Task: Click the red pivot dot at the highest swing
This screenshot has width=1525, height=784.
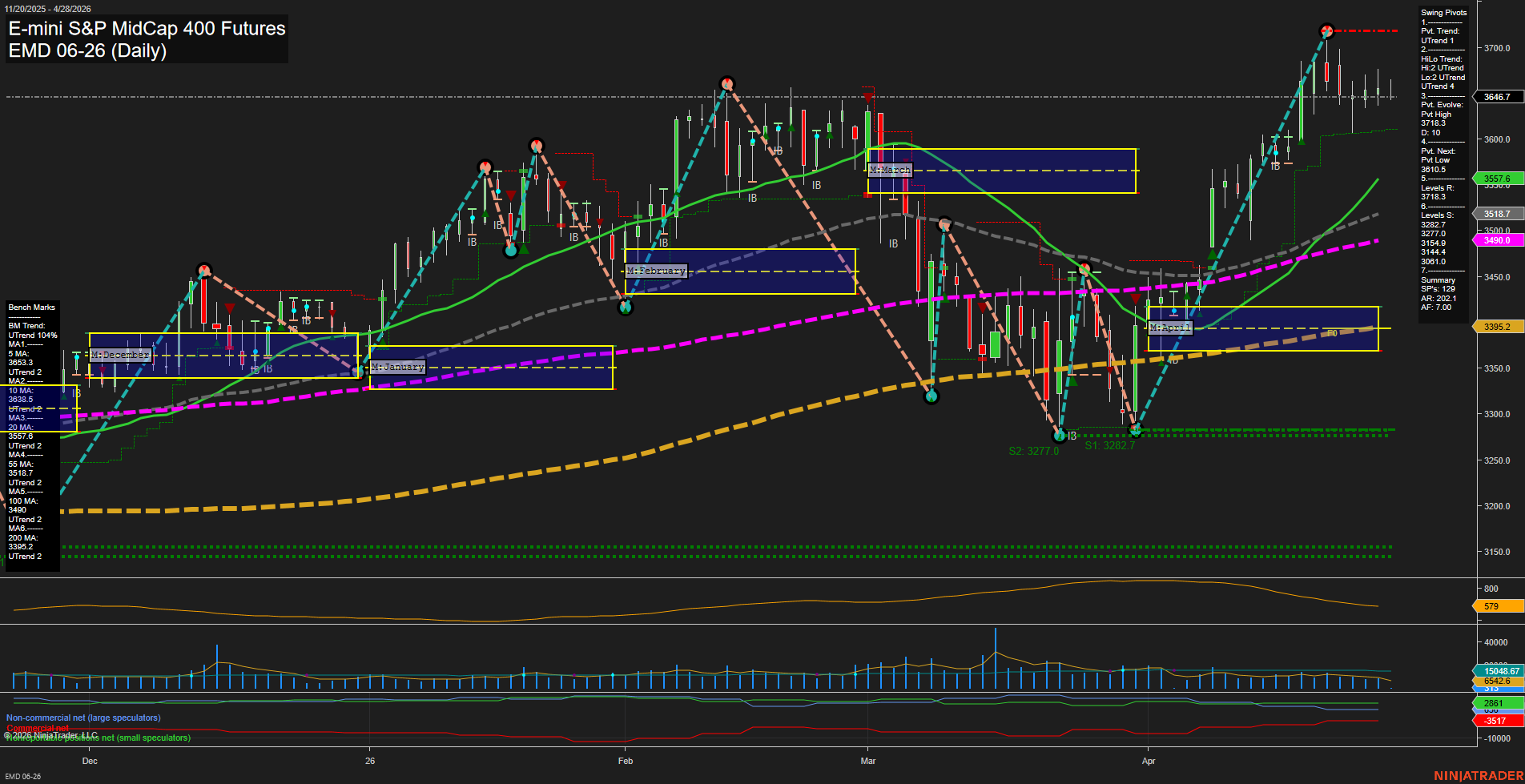Action: tap(1326, 32)
